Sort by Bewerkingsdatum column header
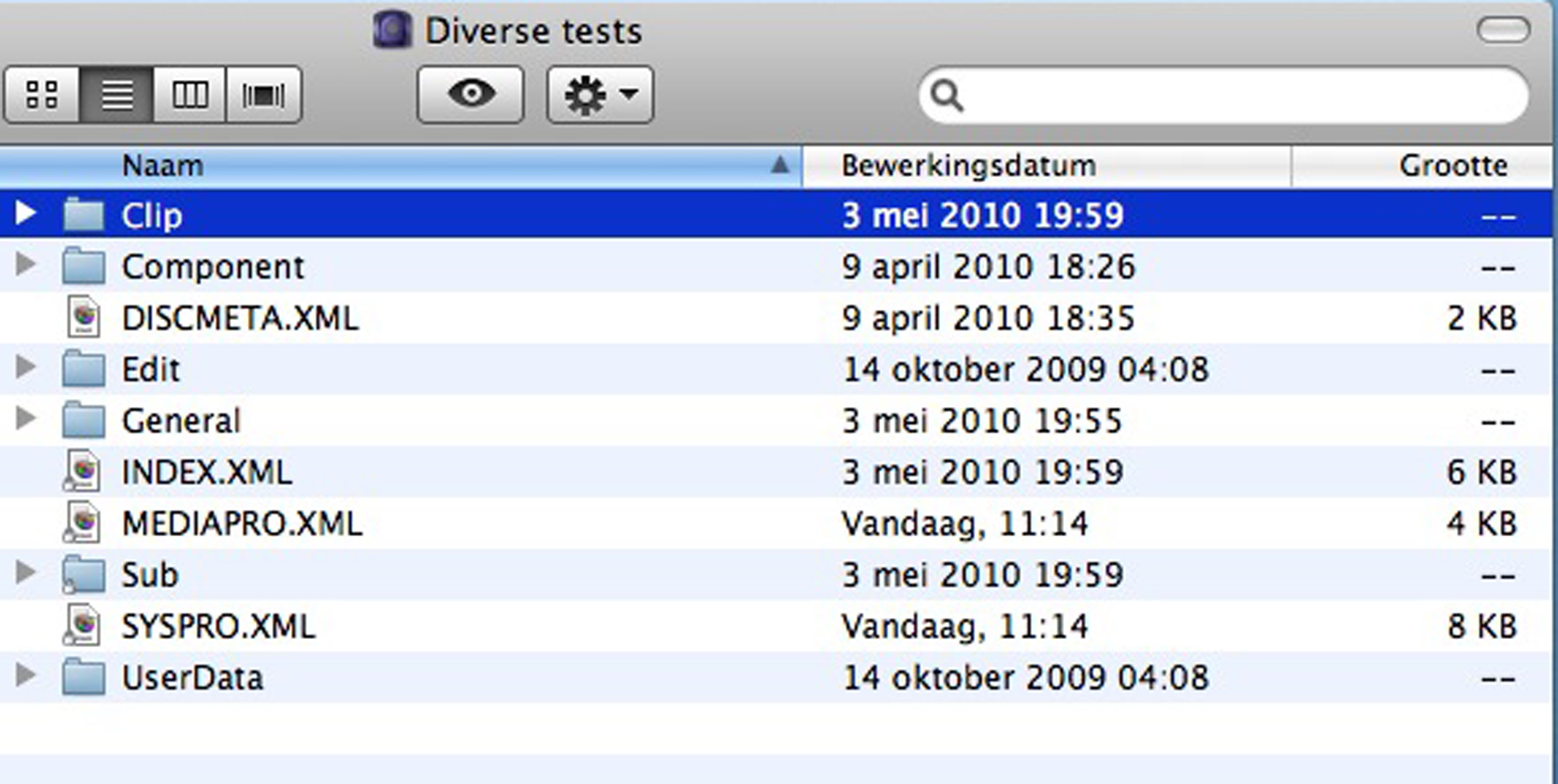Viewport: 1558px width, 784px height. (1046, 166)
